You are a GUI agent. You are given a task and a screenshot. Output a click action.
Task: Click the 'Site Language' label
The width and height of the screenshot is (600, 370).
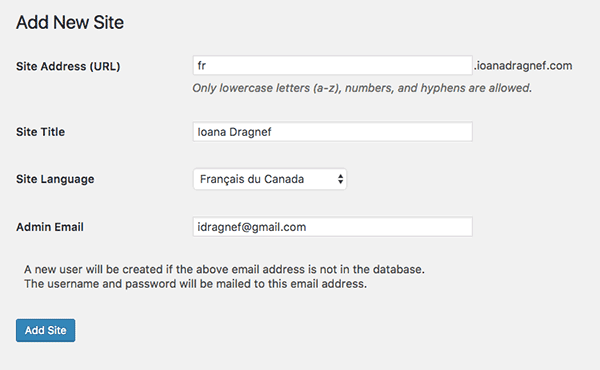55,179
